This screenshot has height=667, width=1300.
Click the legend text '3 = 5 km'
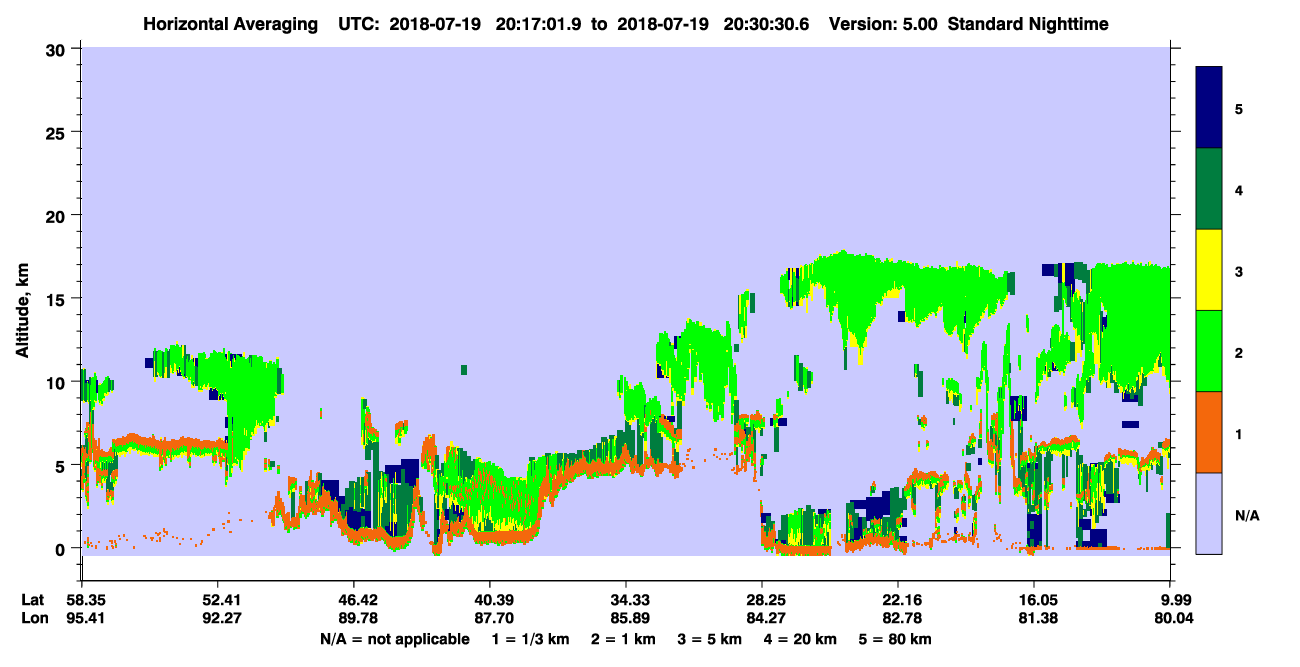[711, 639]
